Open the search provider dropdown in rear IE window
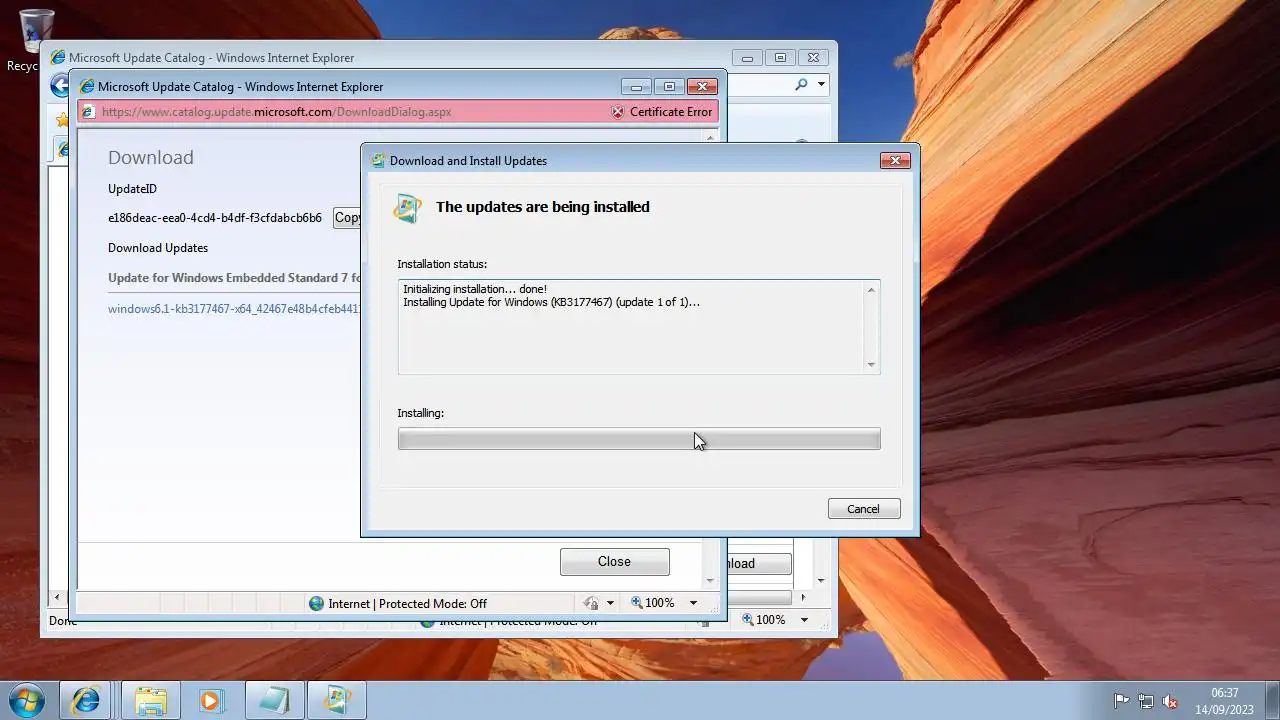This screenshot has height=720, width=1280. click(822, 85)
